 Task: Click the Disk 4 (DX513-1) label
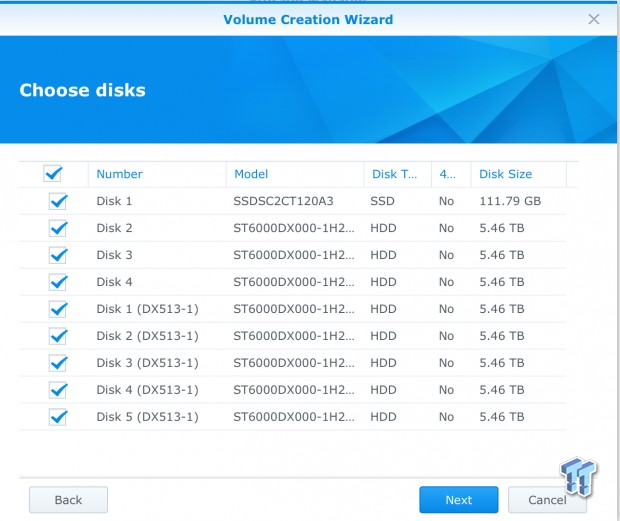pyautogui.click(x=147, y=389)
